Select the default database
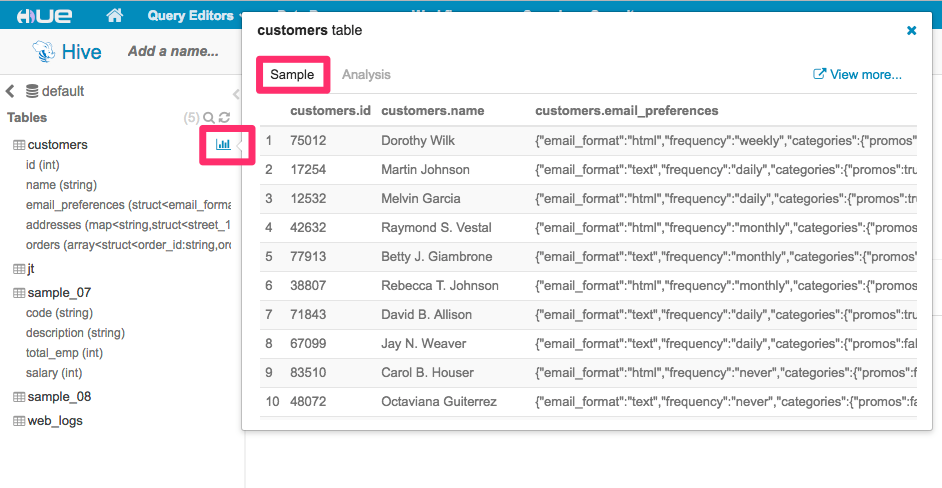The image size is (942, 488). point(62,91)
